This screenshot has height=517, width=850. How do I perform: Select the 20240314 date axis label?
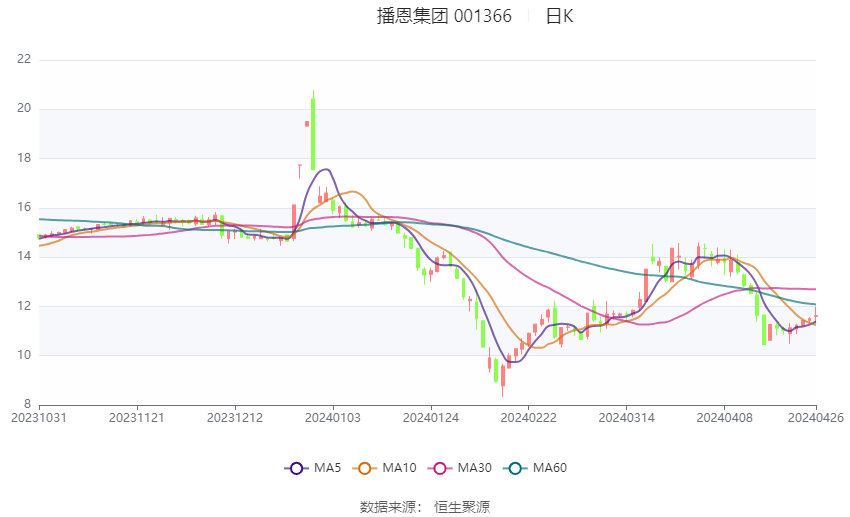coord(627,418)
